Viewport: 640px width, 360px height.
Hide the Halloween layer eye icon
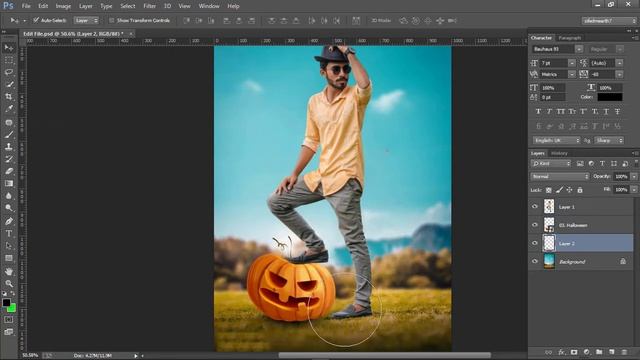[x=535, y=225]
